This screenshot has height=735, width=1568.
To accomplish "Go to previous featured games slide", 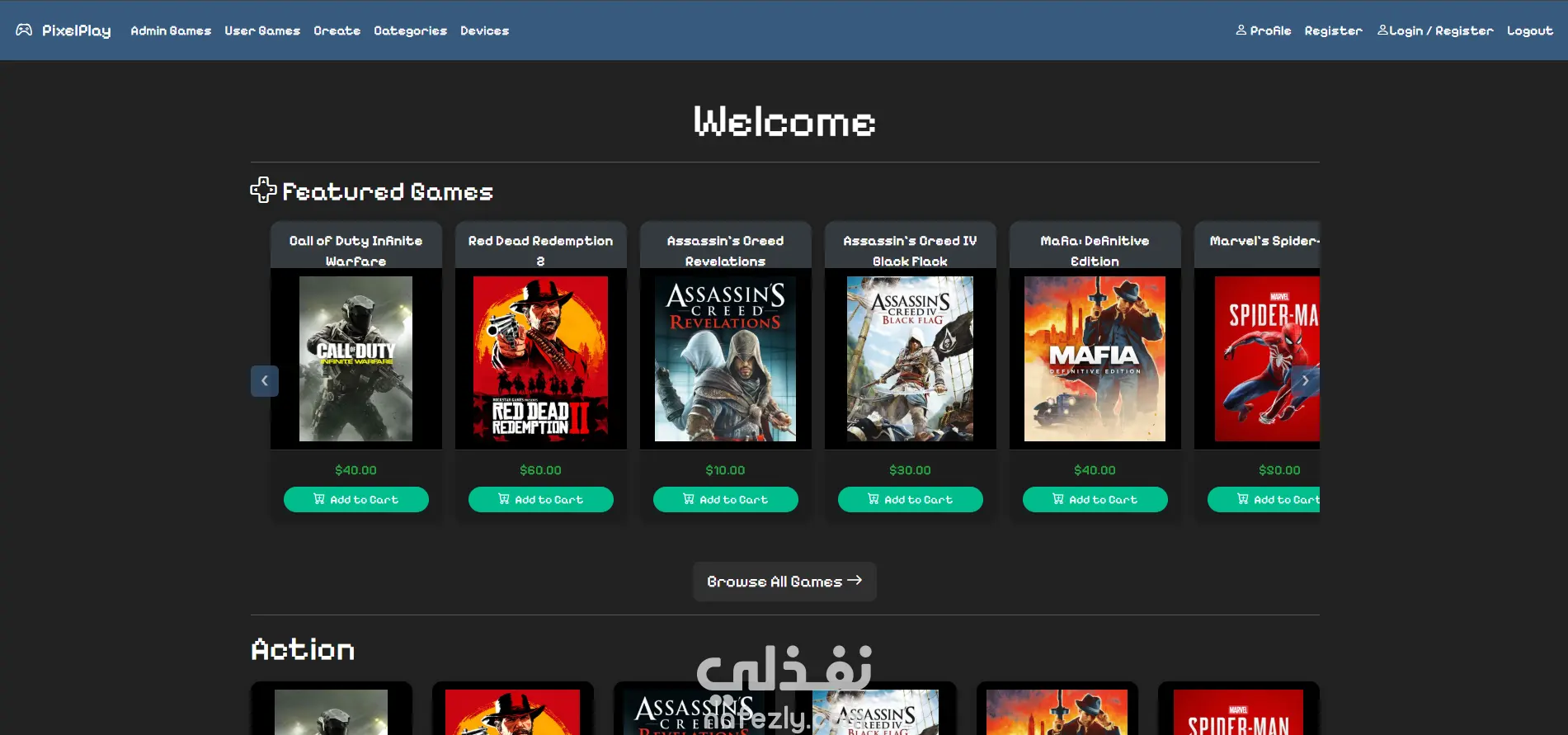I will [x=265, y=381].
